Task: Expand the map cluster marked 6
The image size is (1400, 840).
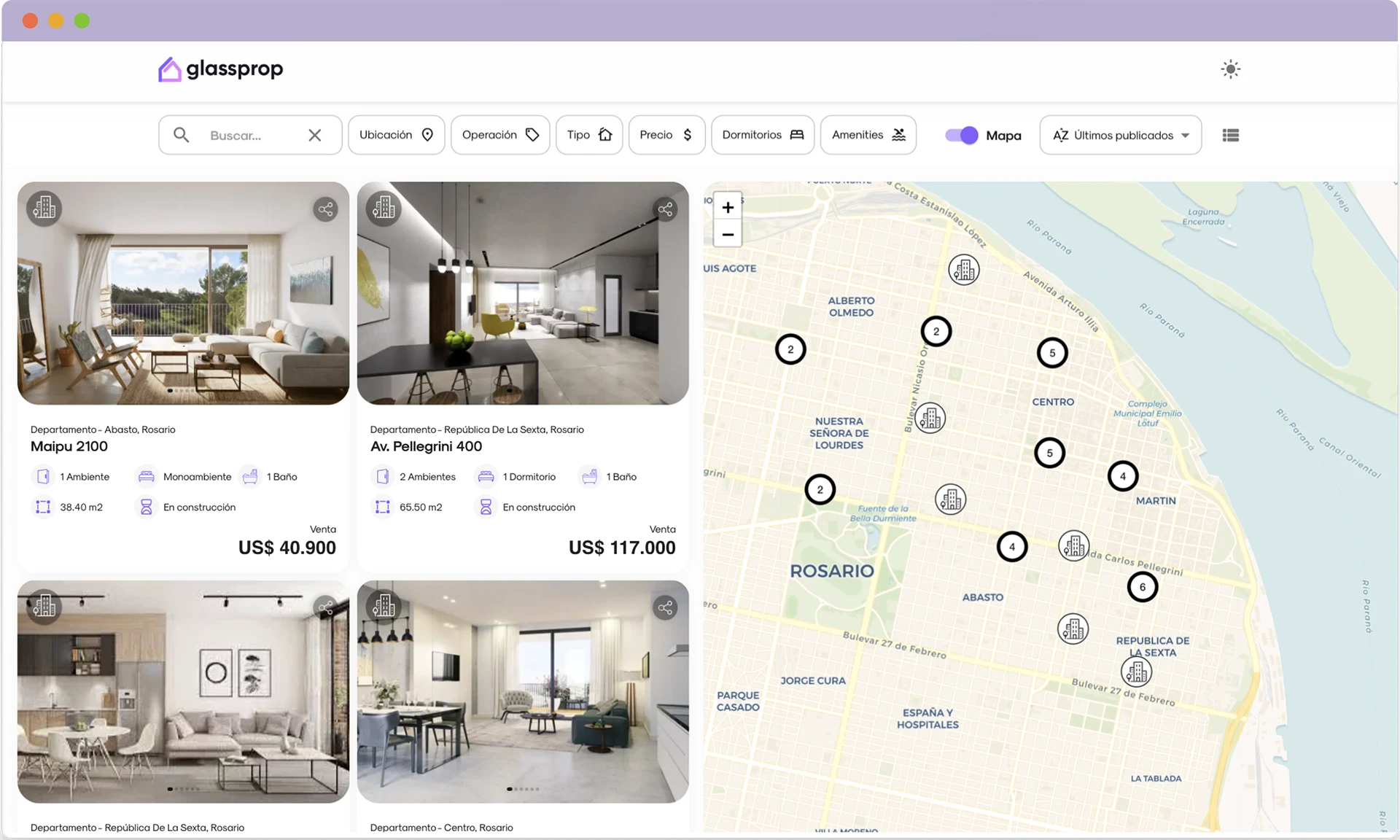Action: coord(1142,587)
